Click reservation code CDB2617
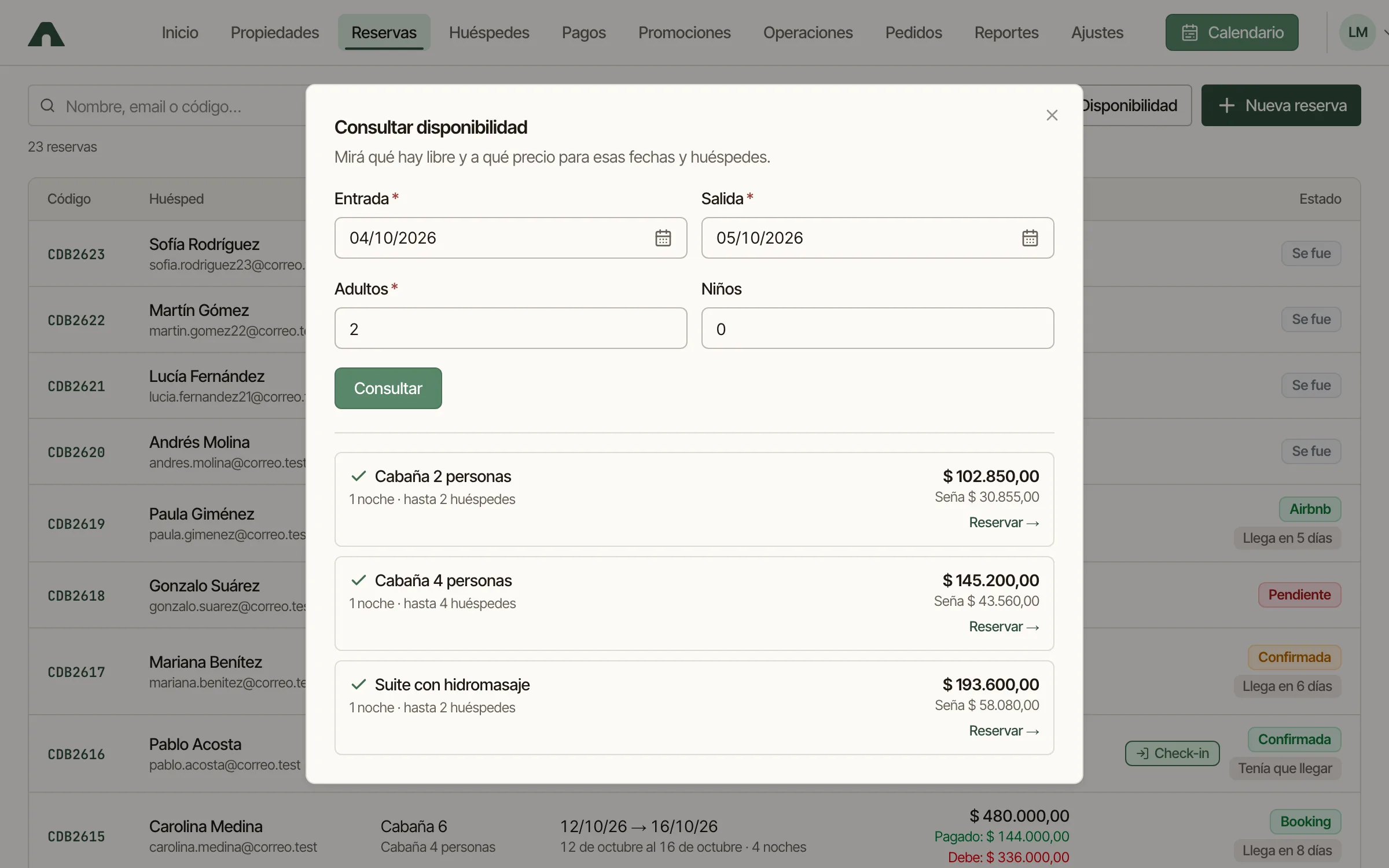 76,672
